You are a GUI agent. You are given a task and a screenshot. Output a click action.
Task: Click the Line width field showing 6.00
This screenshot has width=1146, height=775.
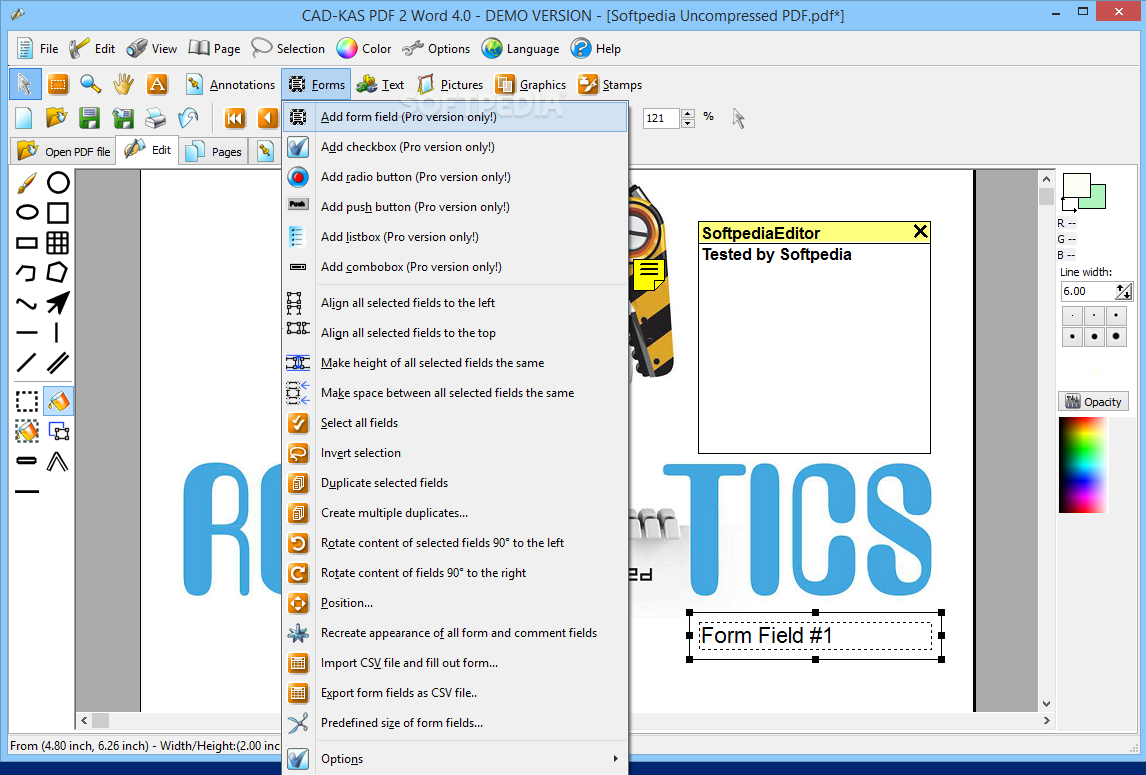[x=1088, y=291]
